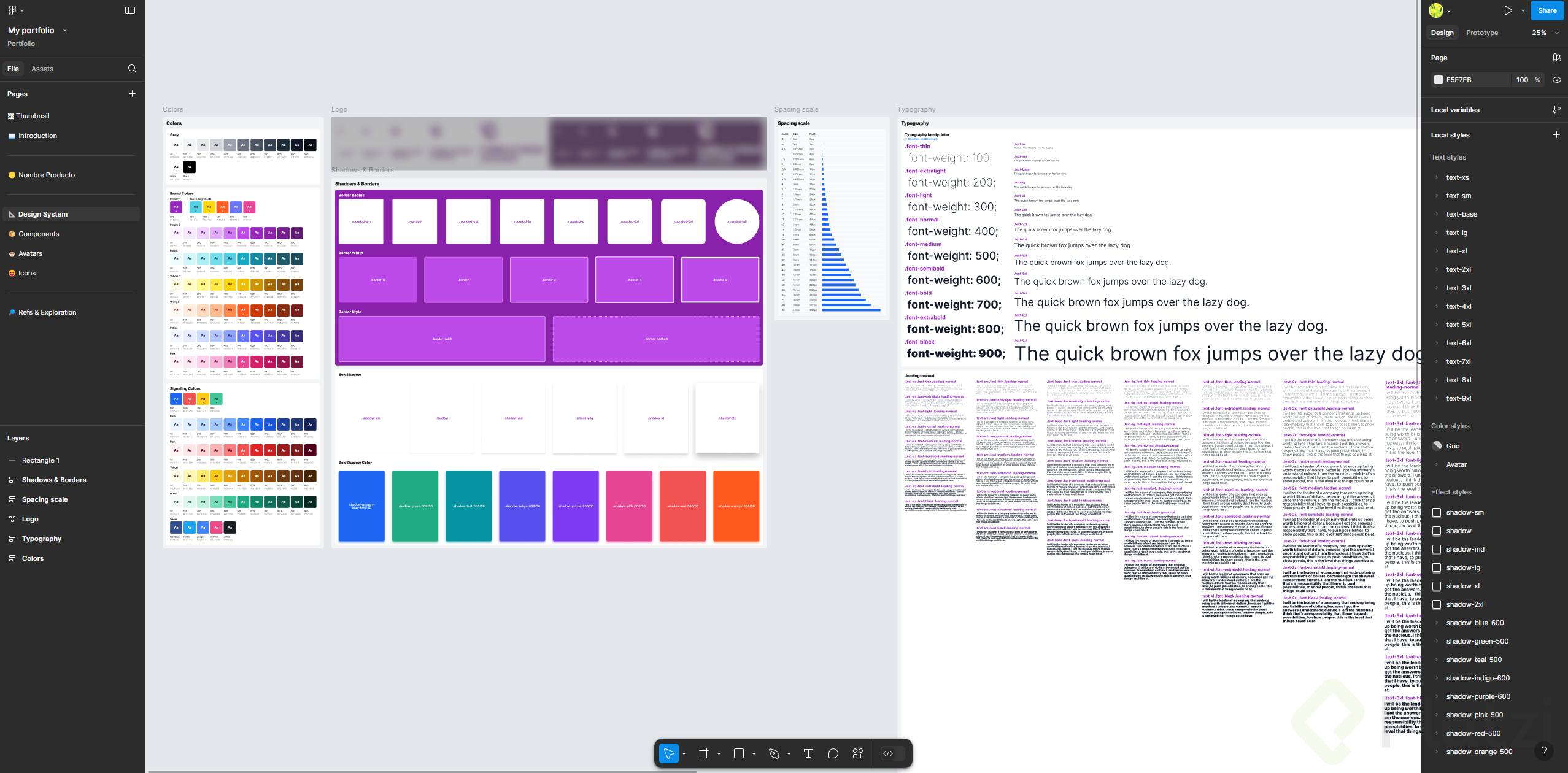
Task: Select the Move tool in the toolbar
Action: point(668,753)
